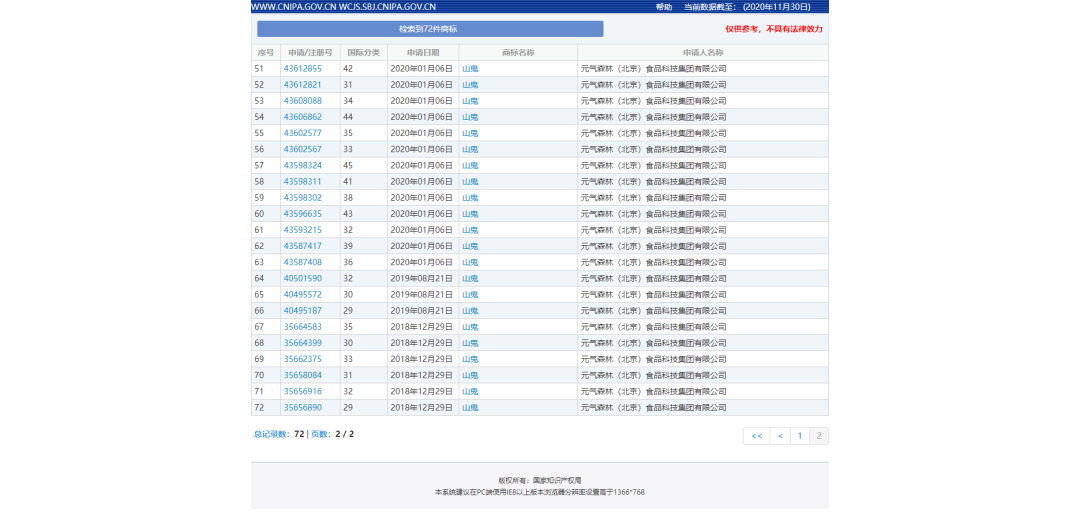Click the < previous page button

780,436
